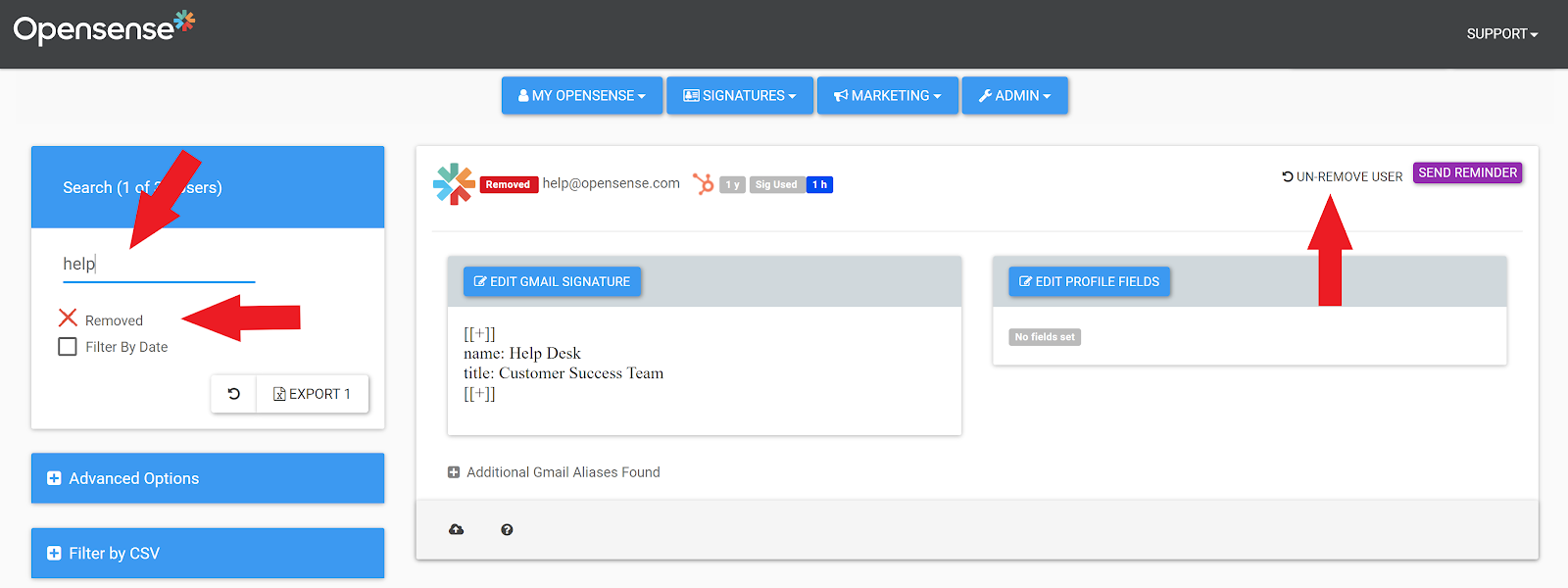Expand the Advanced Options panel
This screenshot has width=1568, height=588.
click(x=208, y=478)
